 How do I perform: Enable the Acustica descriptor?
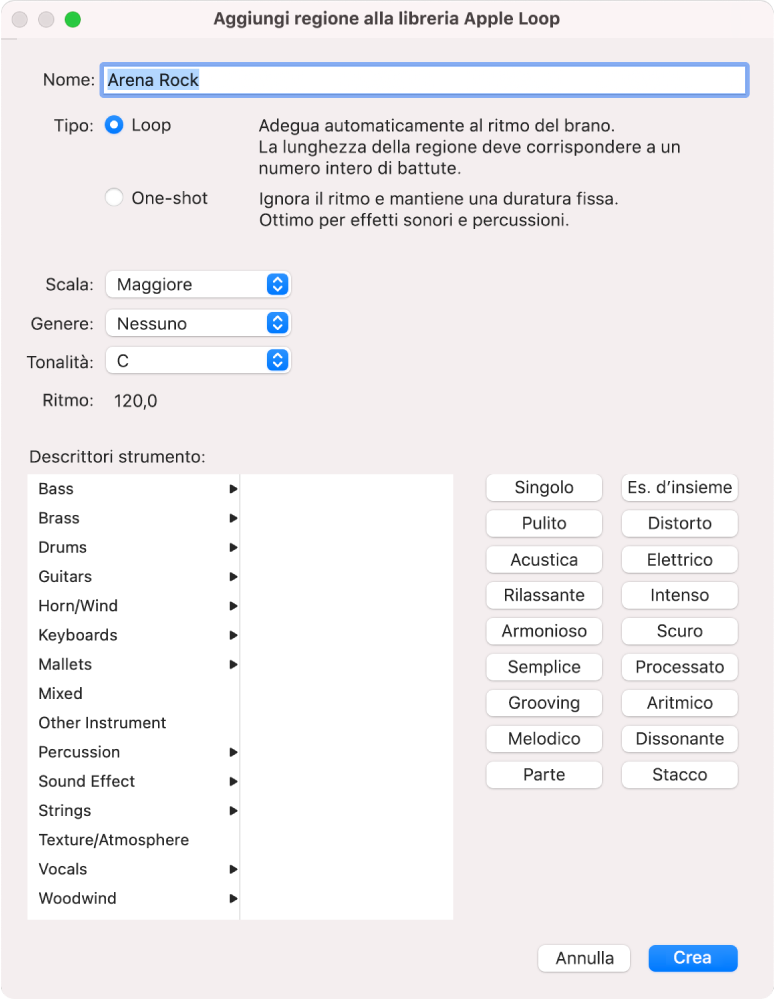[544, 560]
